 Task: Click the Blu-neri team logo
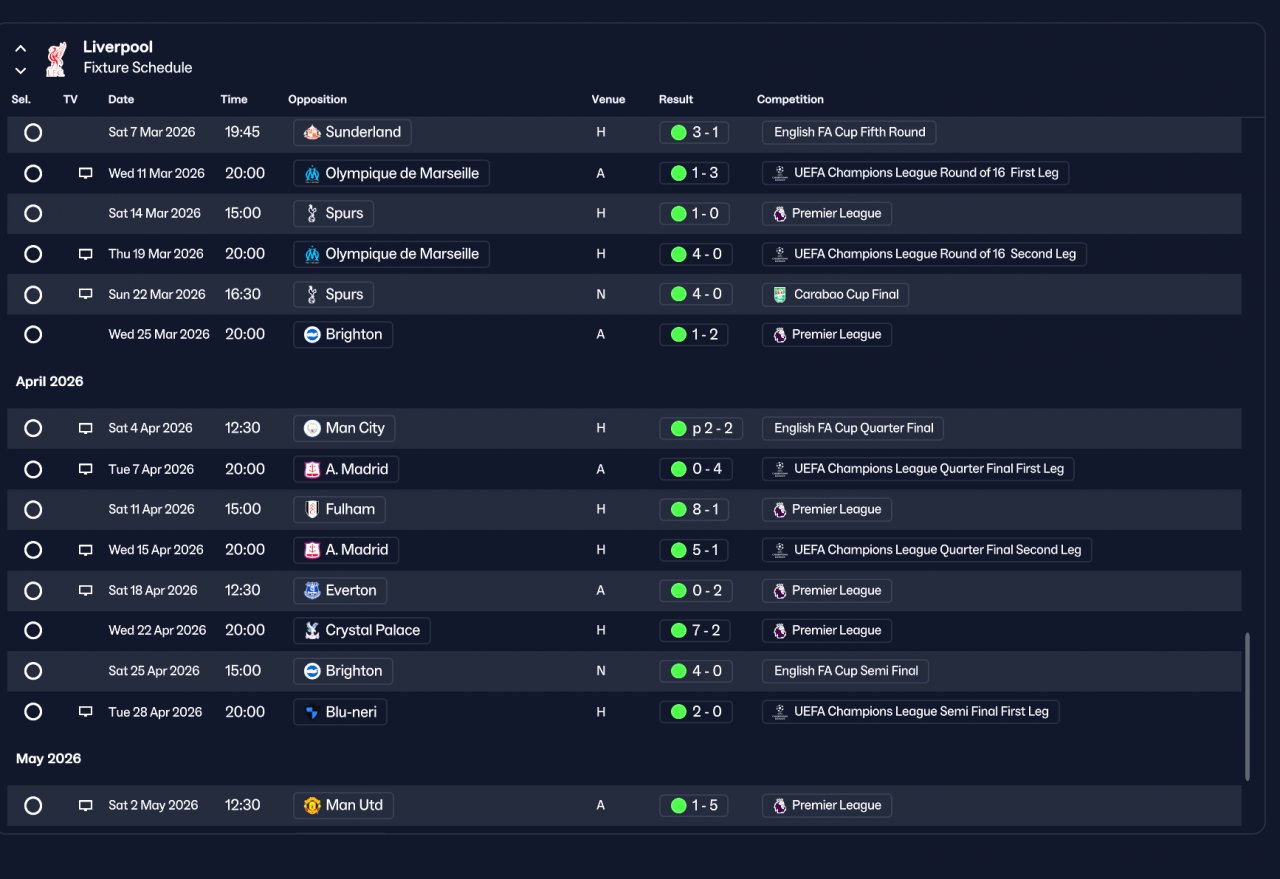coord(313,712)
